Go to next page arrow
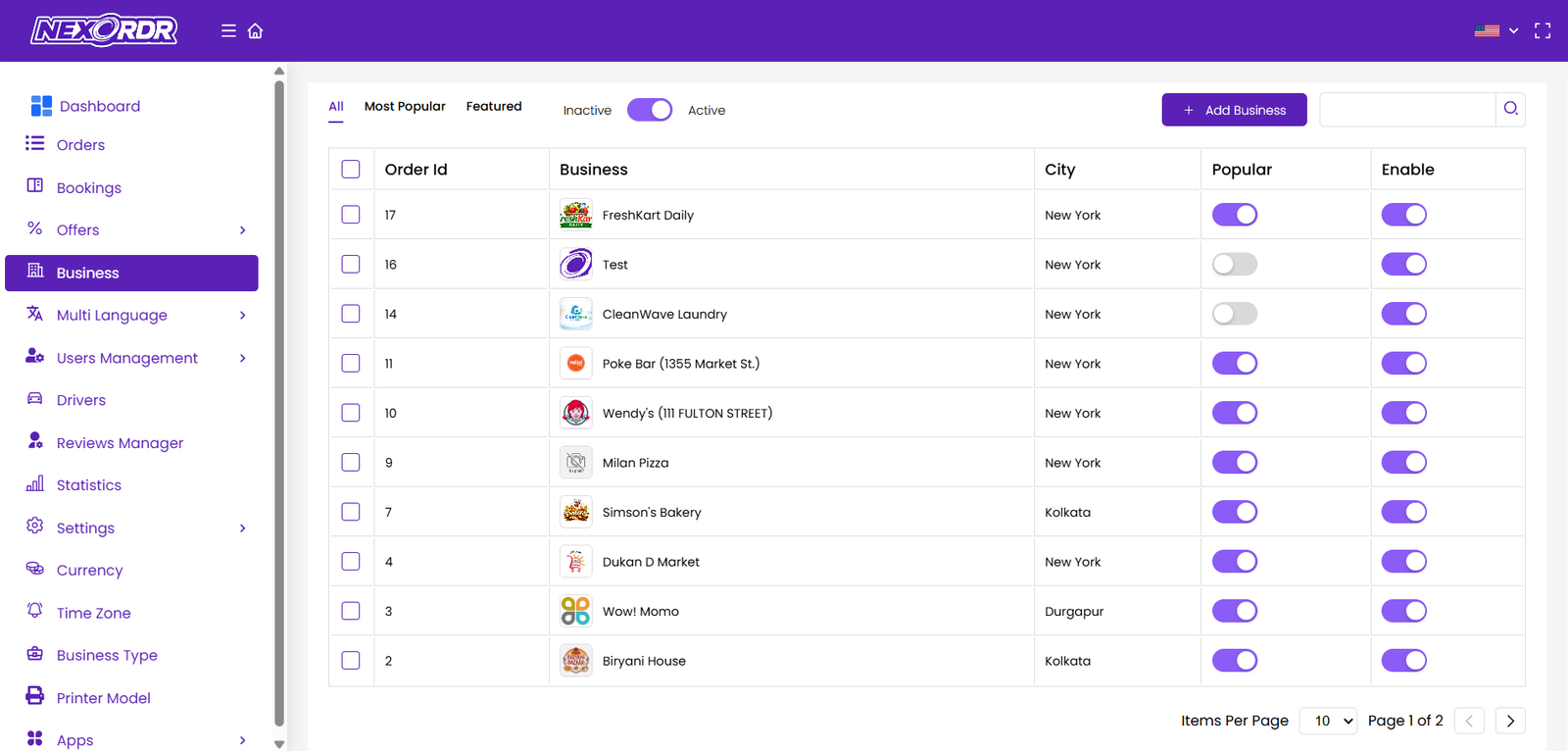The height and width of the screenshot is (751, 1568). [1510, 721]
